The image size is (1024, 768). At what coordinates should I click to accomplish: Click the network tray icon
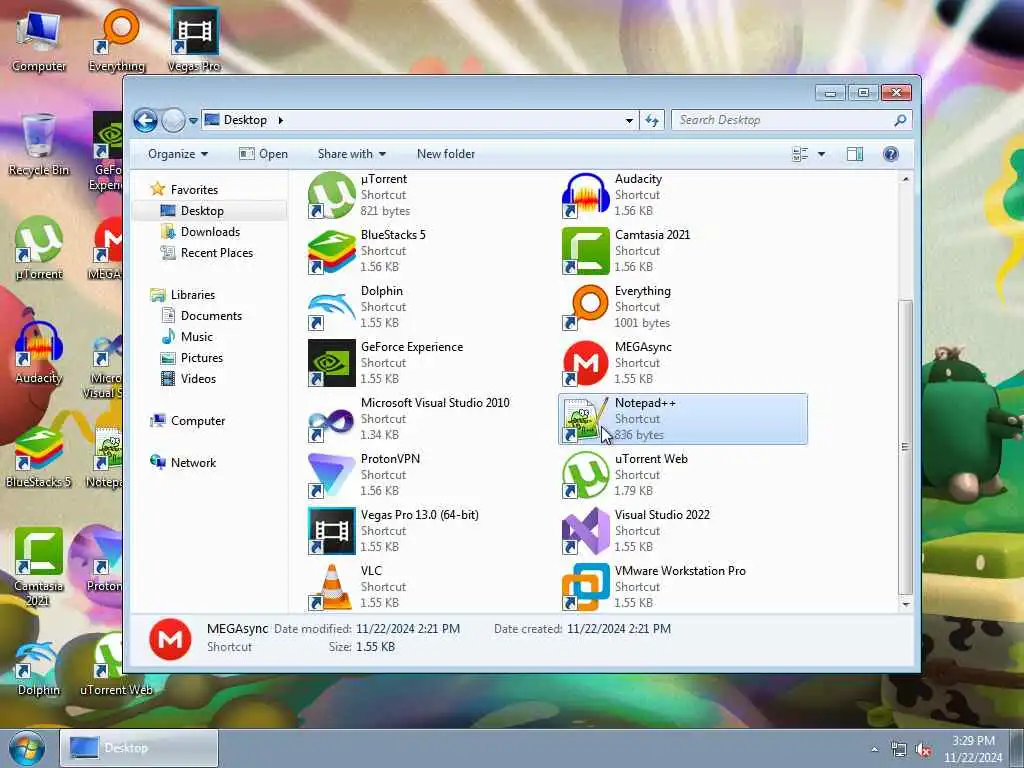pyautogui.click(x=899, y=750)
